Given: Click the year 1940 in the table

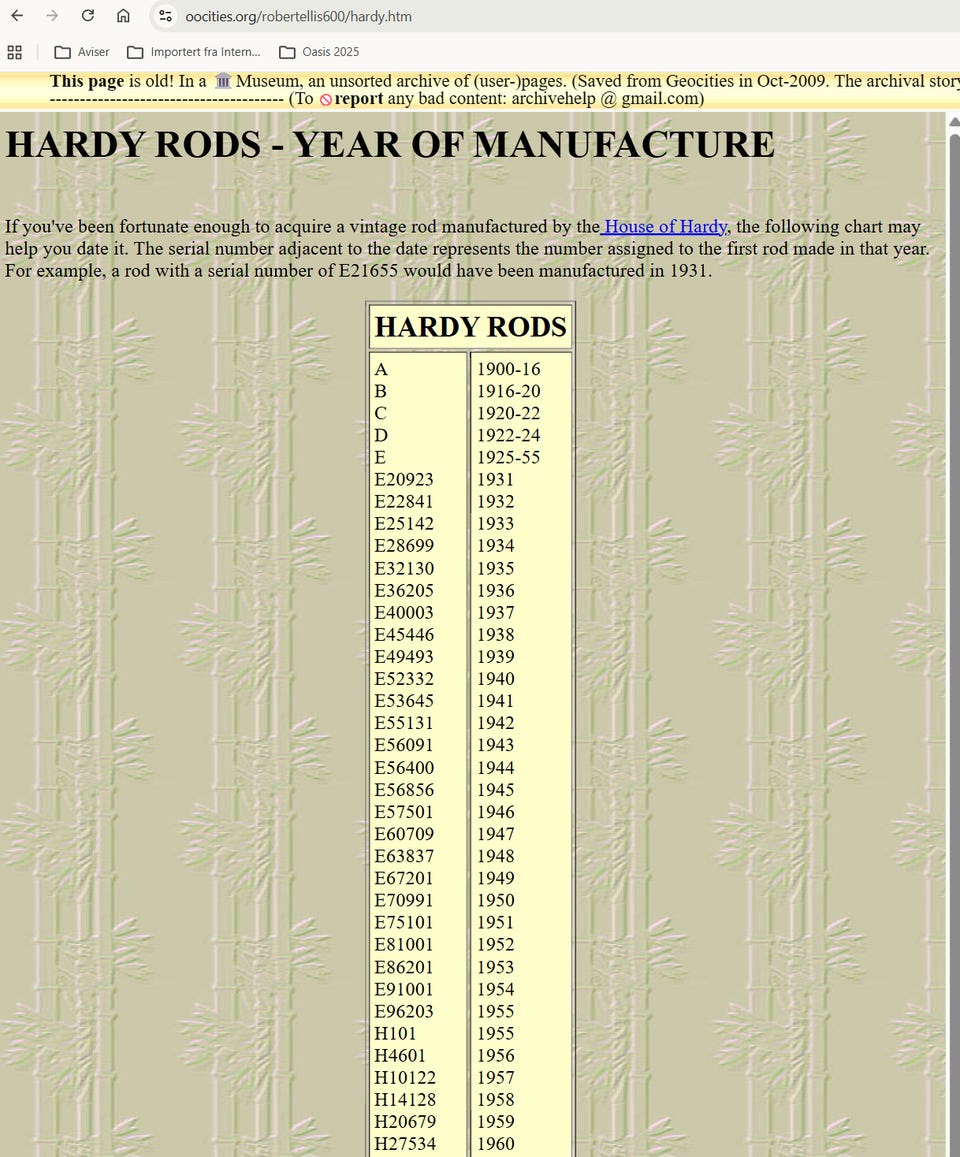Looking at the screenshot, I should (495, 680).
